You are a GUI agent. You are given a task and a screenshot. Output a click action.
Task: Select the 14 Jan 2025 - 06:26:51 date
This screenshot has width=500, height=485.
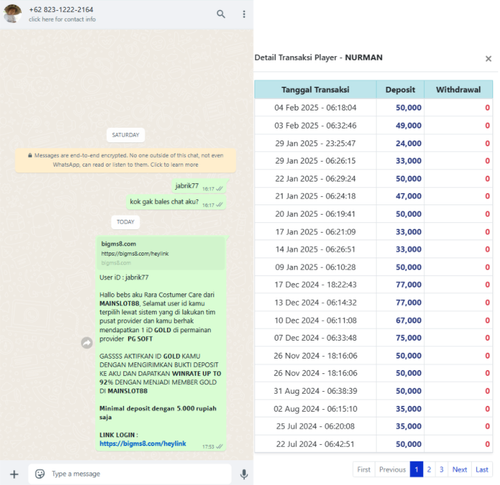(315, 249)
